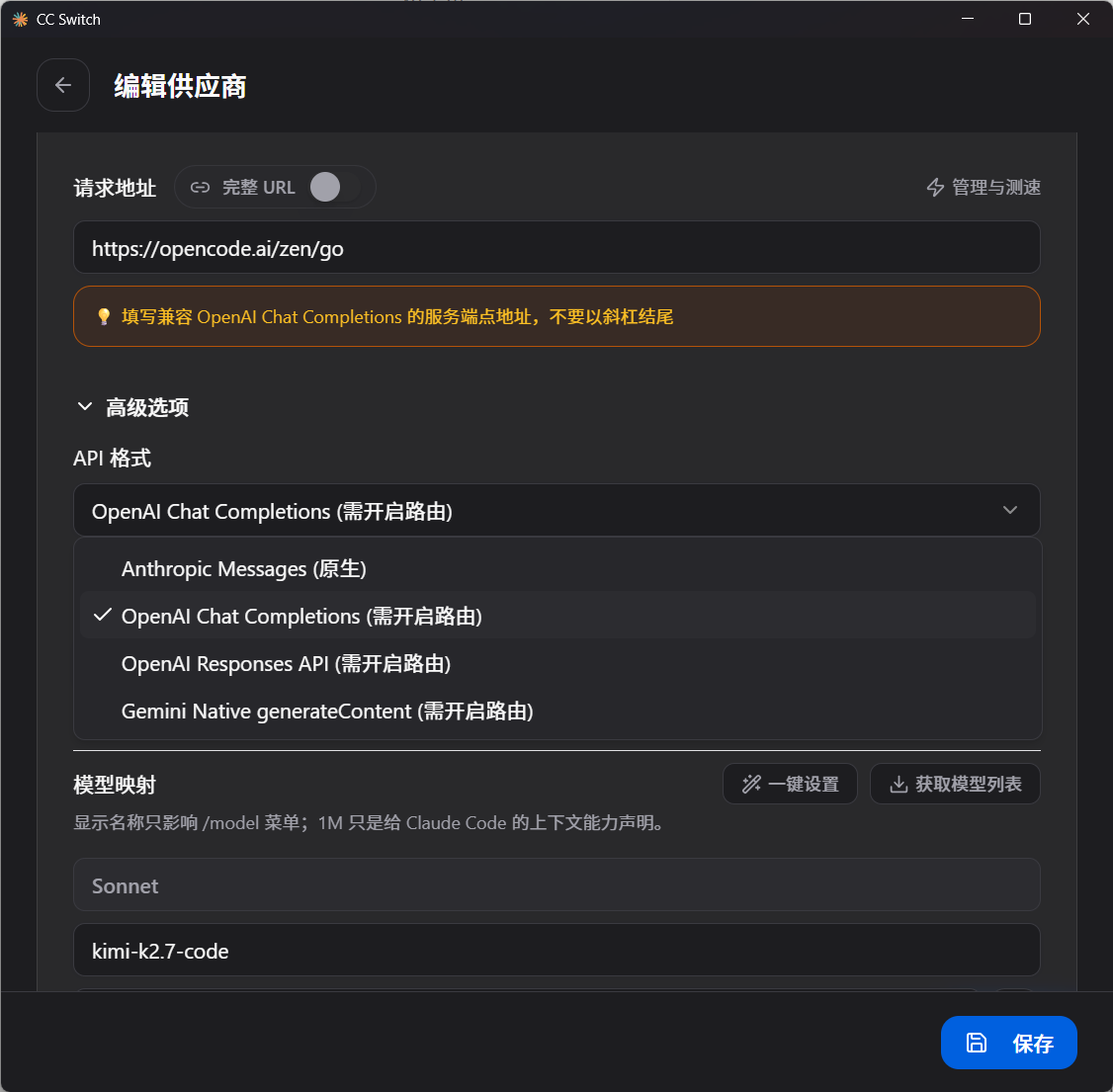This screenshot has width=1113, height=1092.
Task: Click the lightning icon for 管理与测速
Action: click(935, 188)
